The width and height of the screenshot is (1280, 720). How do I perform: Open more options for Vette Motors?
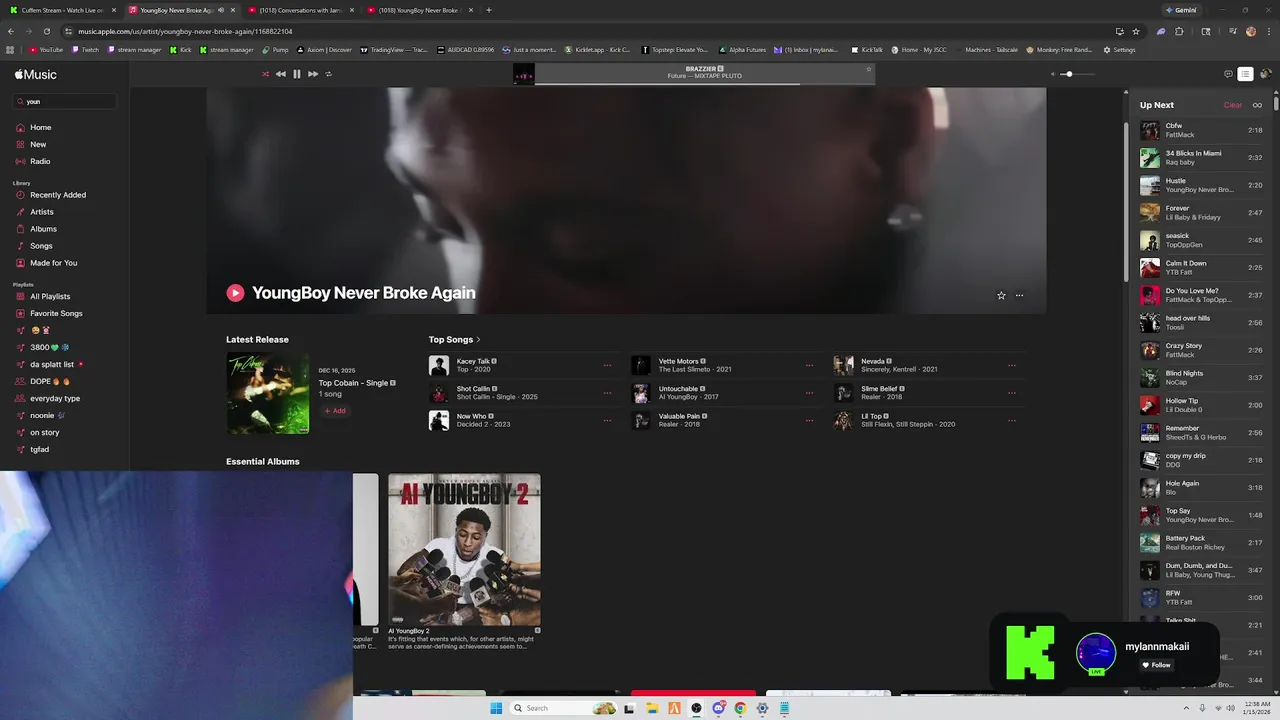(x=809, y=365)
